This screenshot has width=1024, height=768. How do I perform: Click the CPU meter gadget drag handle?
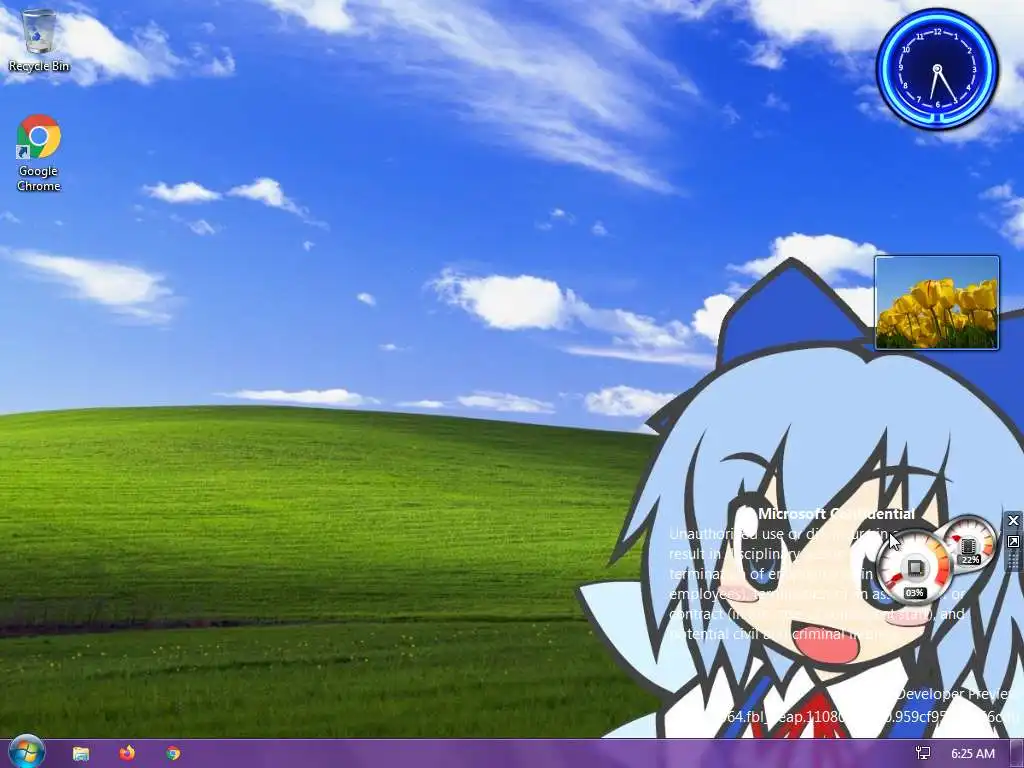pos(1013,560)
